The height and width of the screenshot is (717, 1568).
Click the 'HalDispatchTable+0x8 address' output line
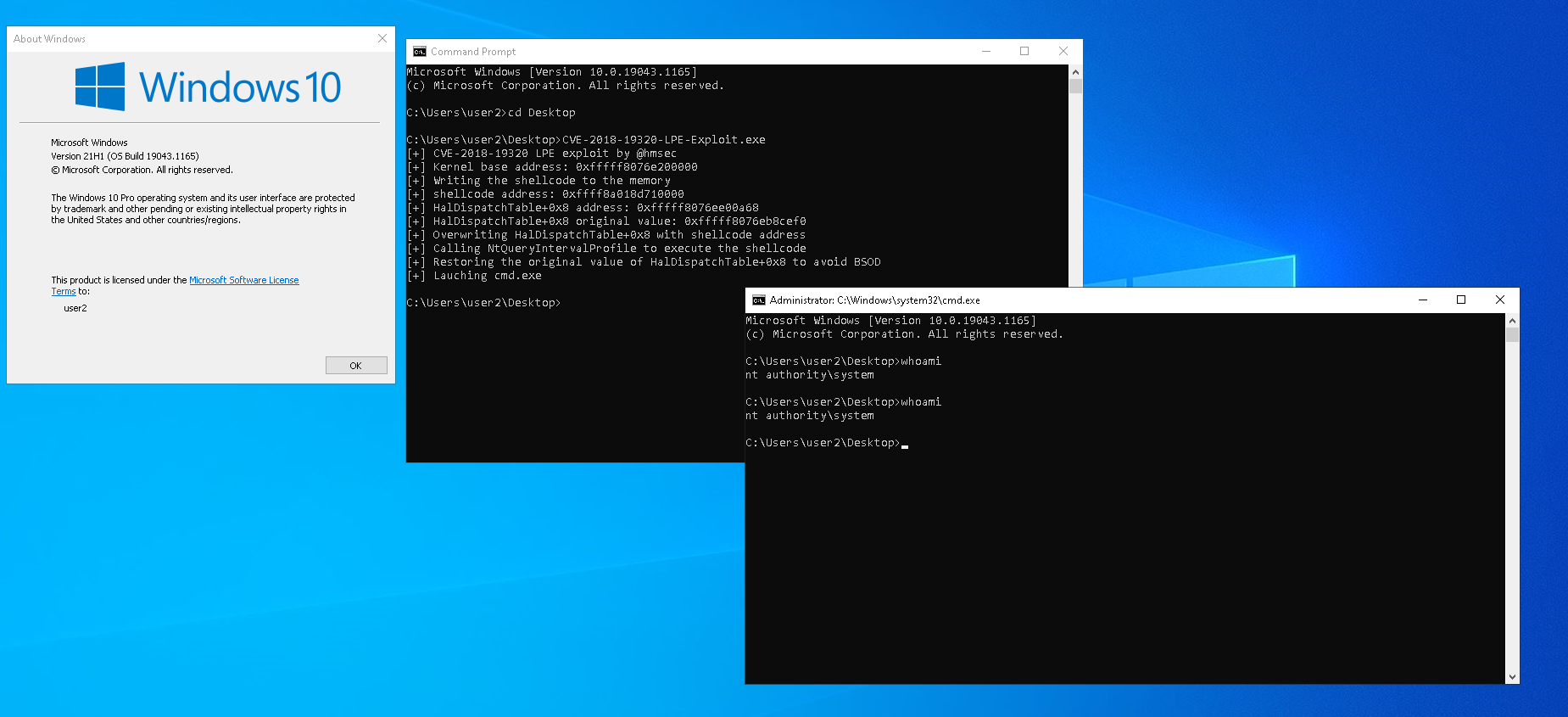click(x=583, y=208)
